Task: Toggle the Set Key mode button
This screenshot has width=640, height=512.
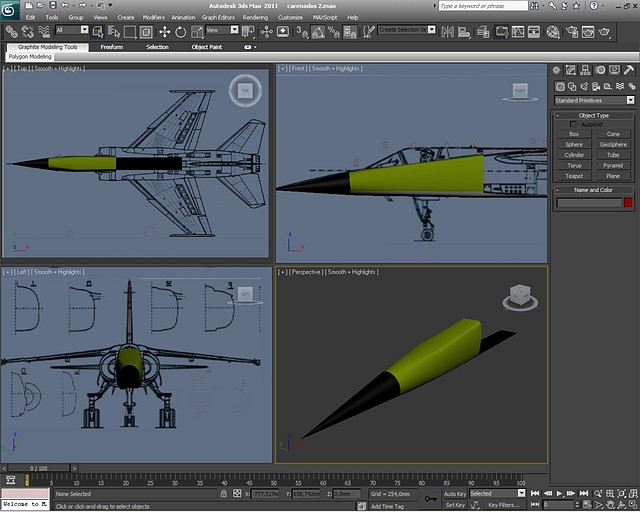Action: coord(455,505)
